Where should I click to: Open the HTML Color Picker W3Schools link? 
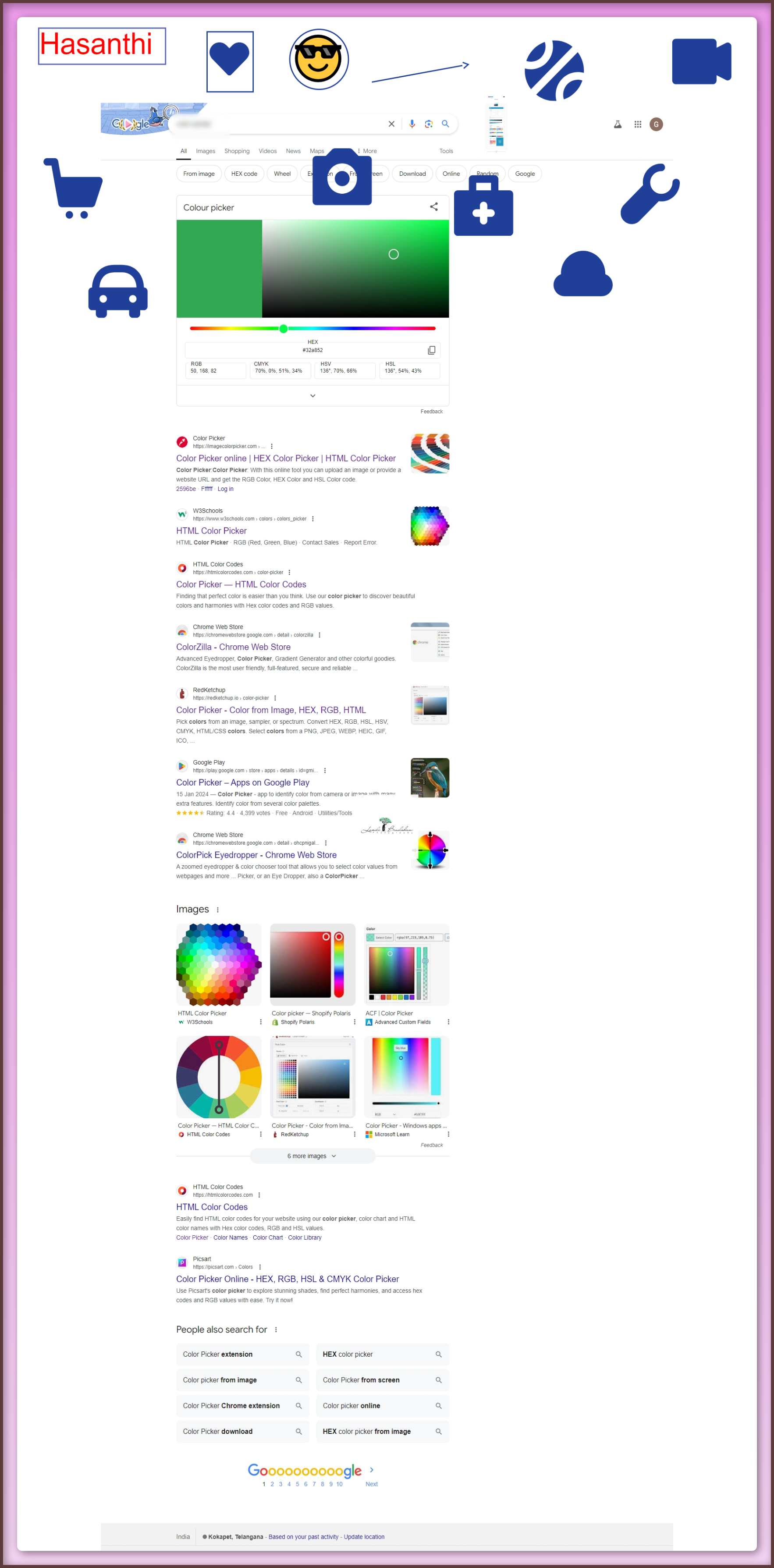(x=211, y=531)
